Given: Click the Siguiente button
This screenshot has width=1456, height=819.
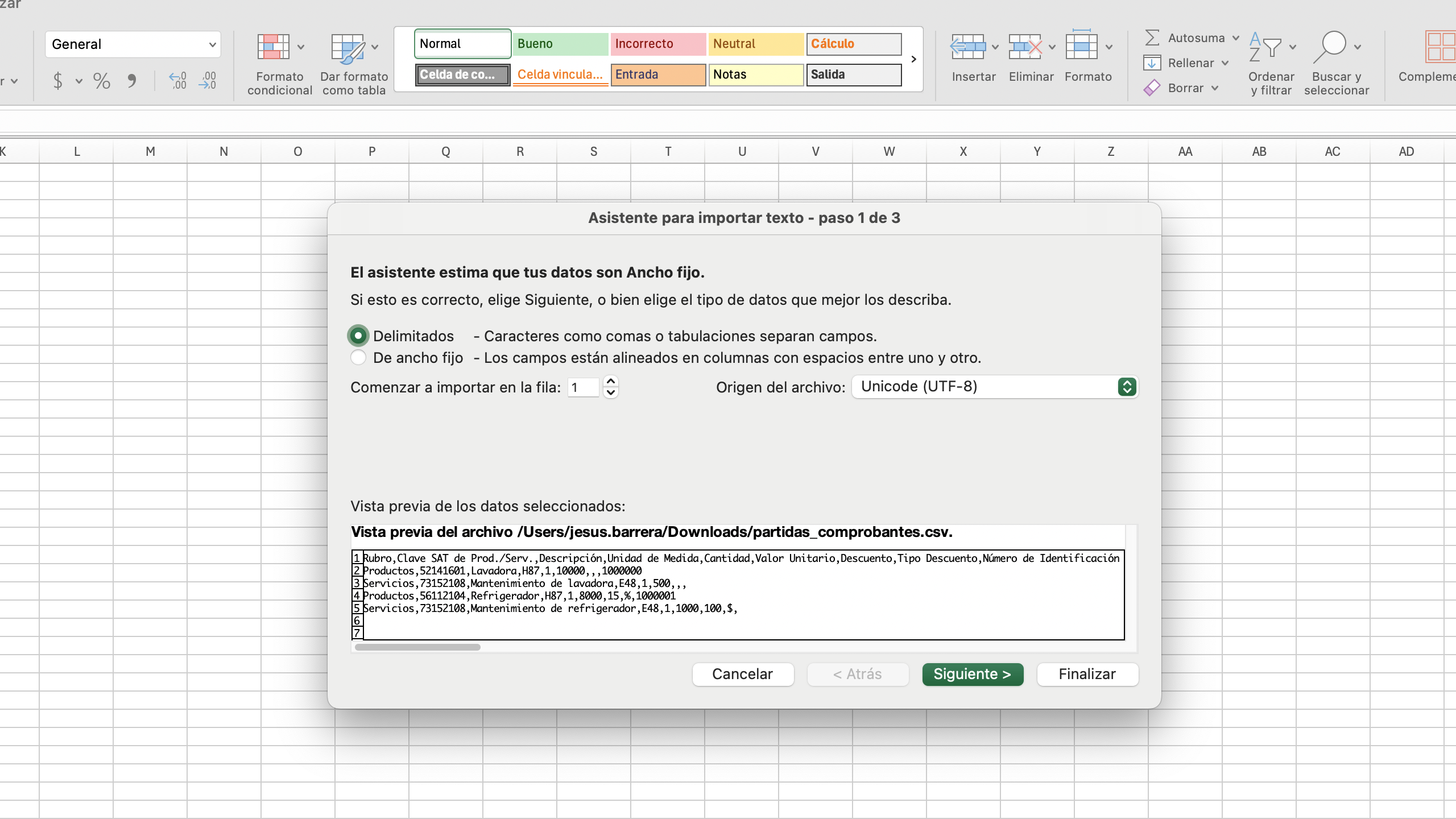Looking at the screenshot, I should [x=973, y=674].
